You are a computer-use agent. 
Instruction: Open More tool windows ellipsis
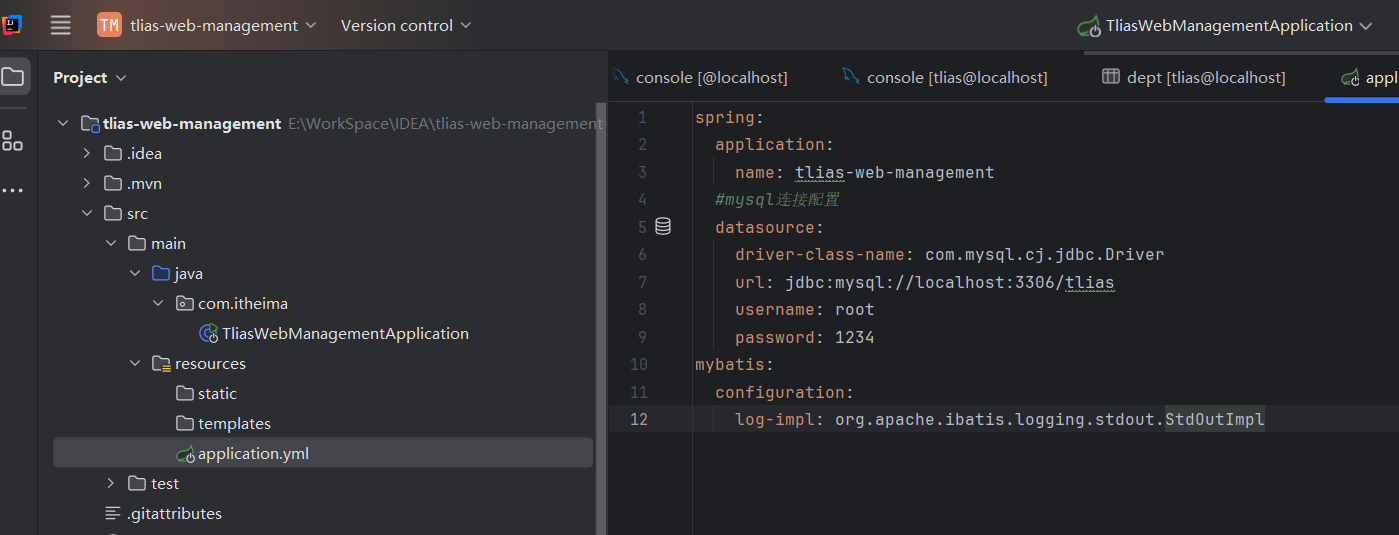(13, 190)
